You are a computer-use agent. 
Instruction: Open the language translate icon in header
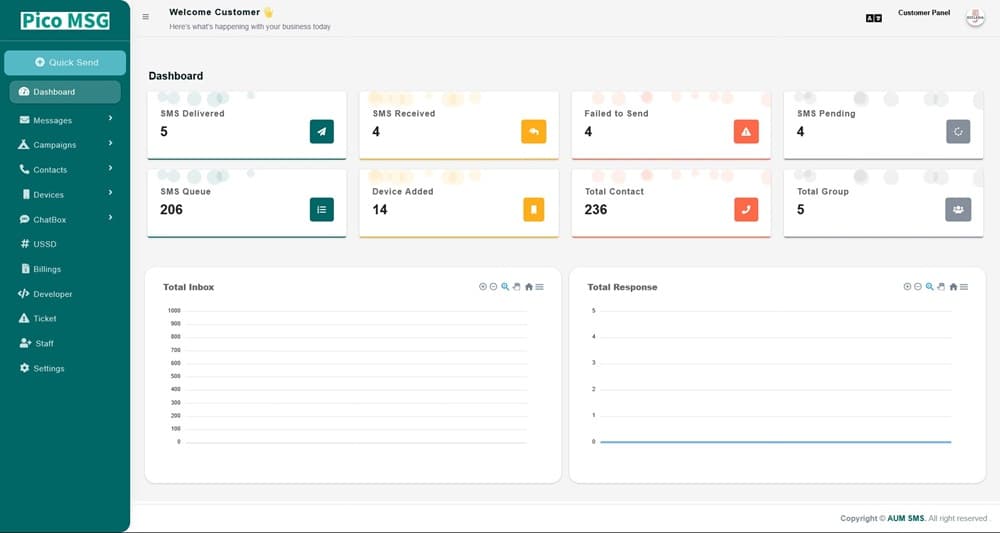pos(873,18)
